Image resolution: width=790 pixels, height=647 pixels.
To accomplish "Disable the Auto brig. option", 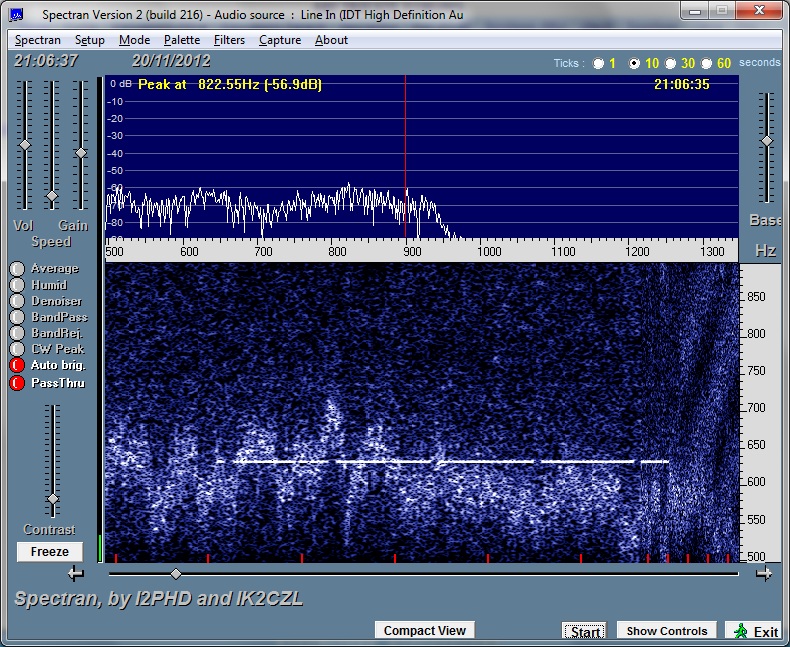I will [17, 366].
